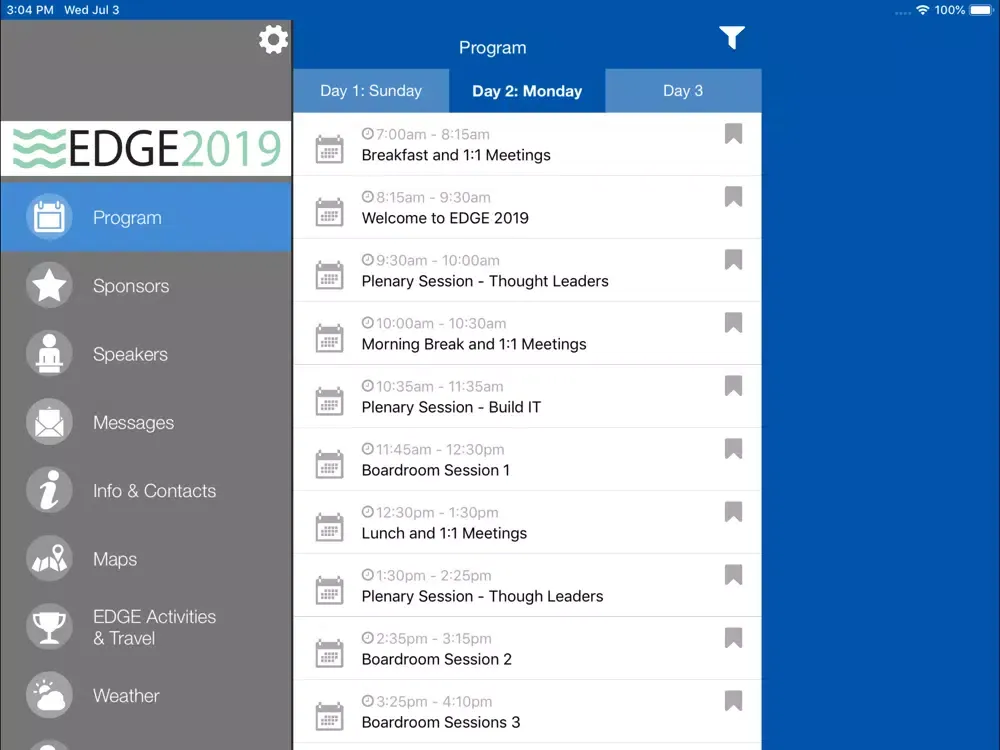Open the Maps pin icon
This screenshot has height=750, width=1000.
pos(49,558)
